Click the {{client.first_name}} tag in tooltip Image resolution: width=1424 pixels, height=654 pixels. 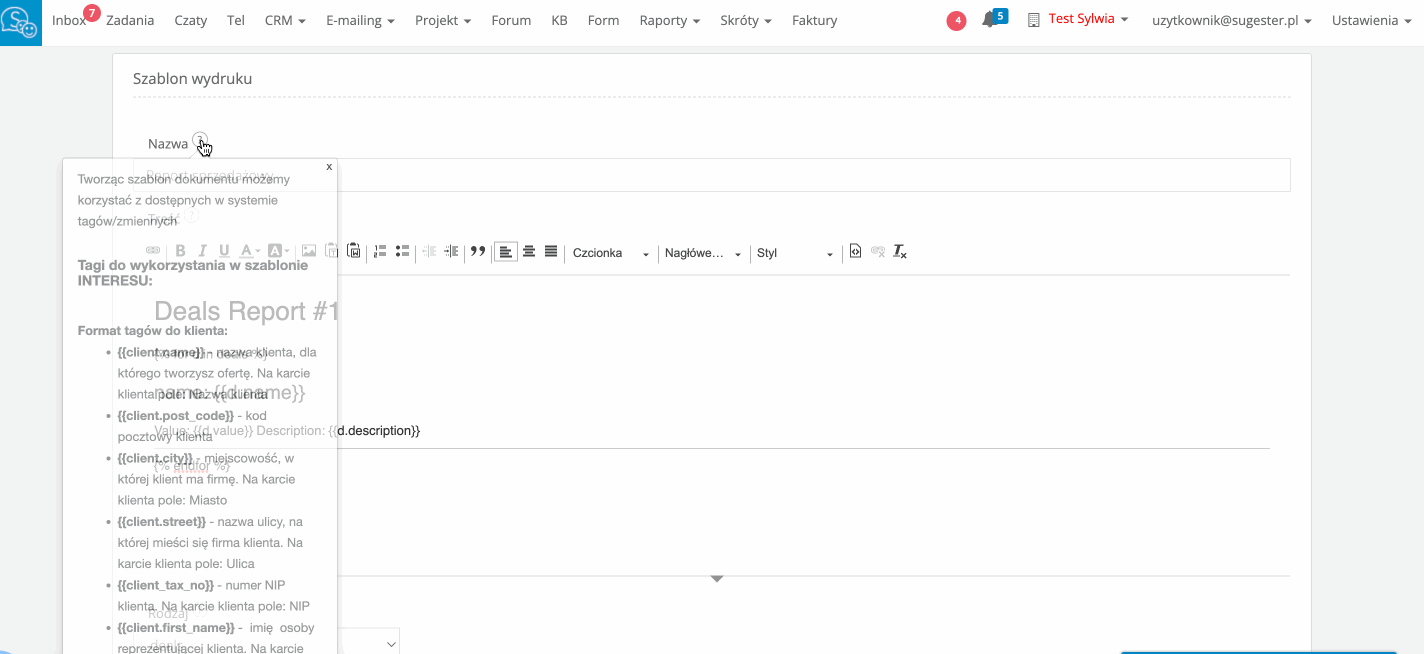pos(175,628)
